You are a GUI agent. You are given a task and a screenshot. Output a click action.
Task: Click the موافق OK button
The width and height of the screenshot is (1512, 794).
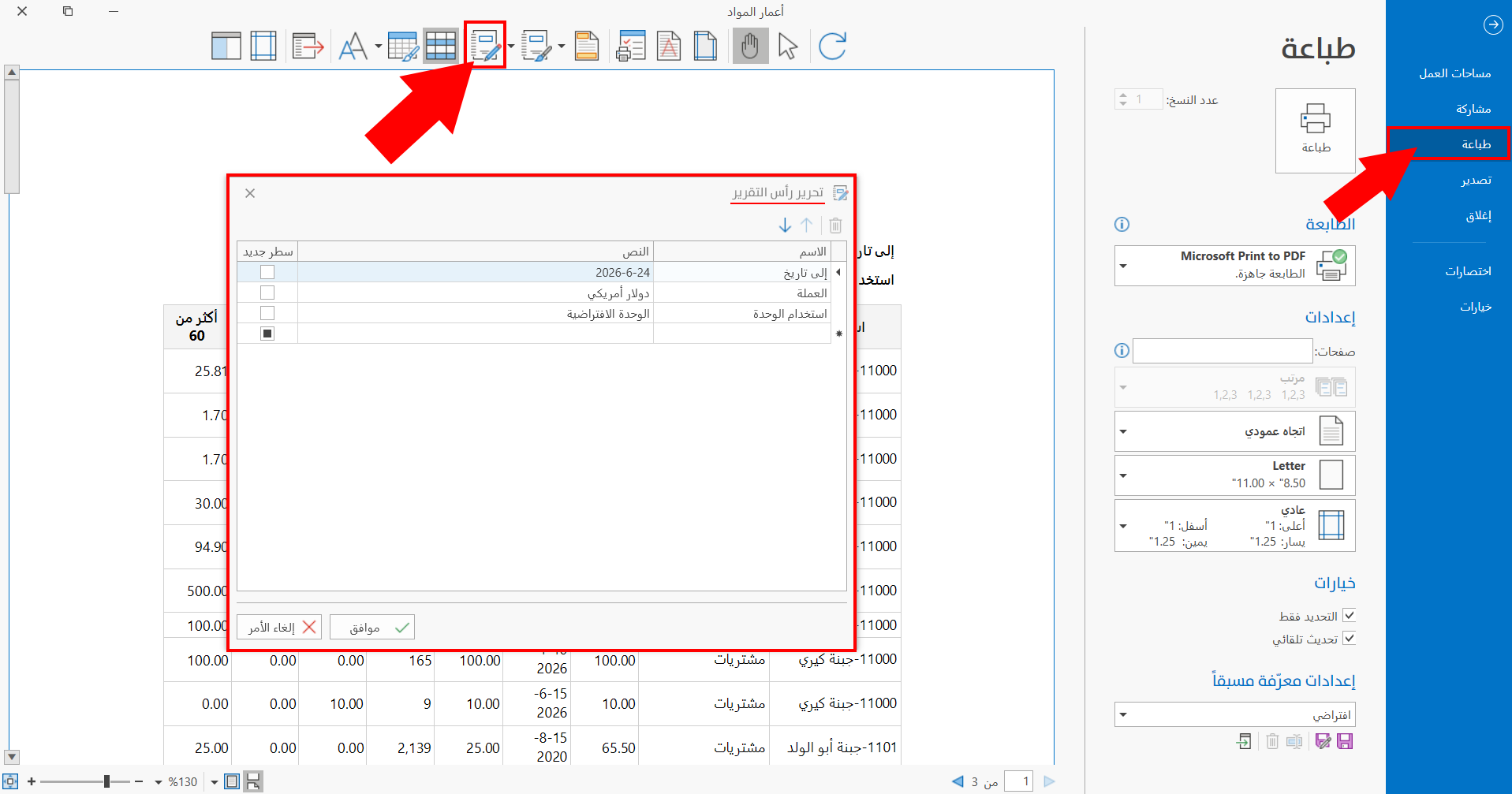(372, 628)
